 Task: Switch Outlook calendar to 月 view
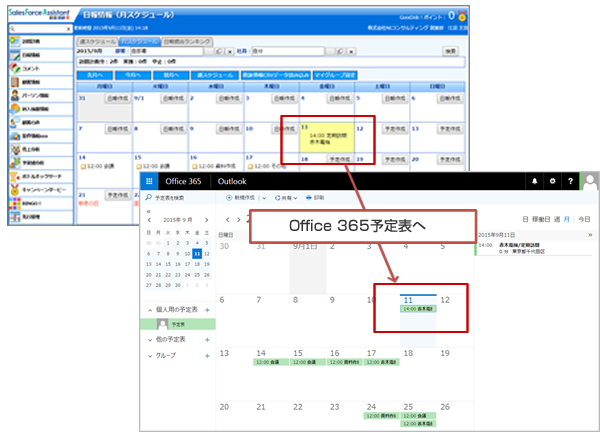(567, 219)
